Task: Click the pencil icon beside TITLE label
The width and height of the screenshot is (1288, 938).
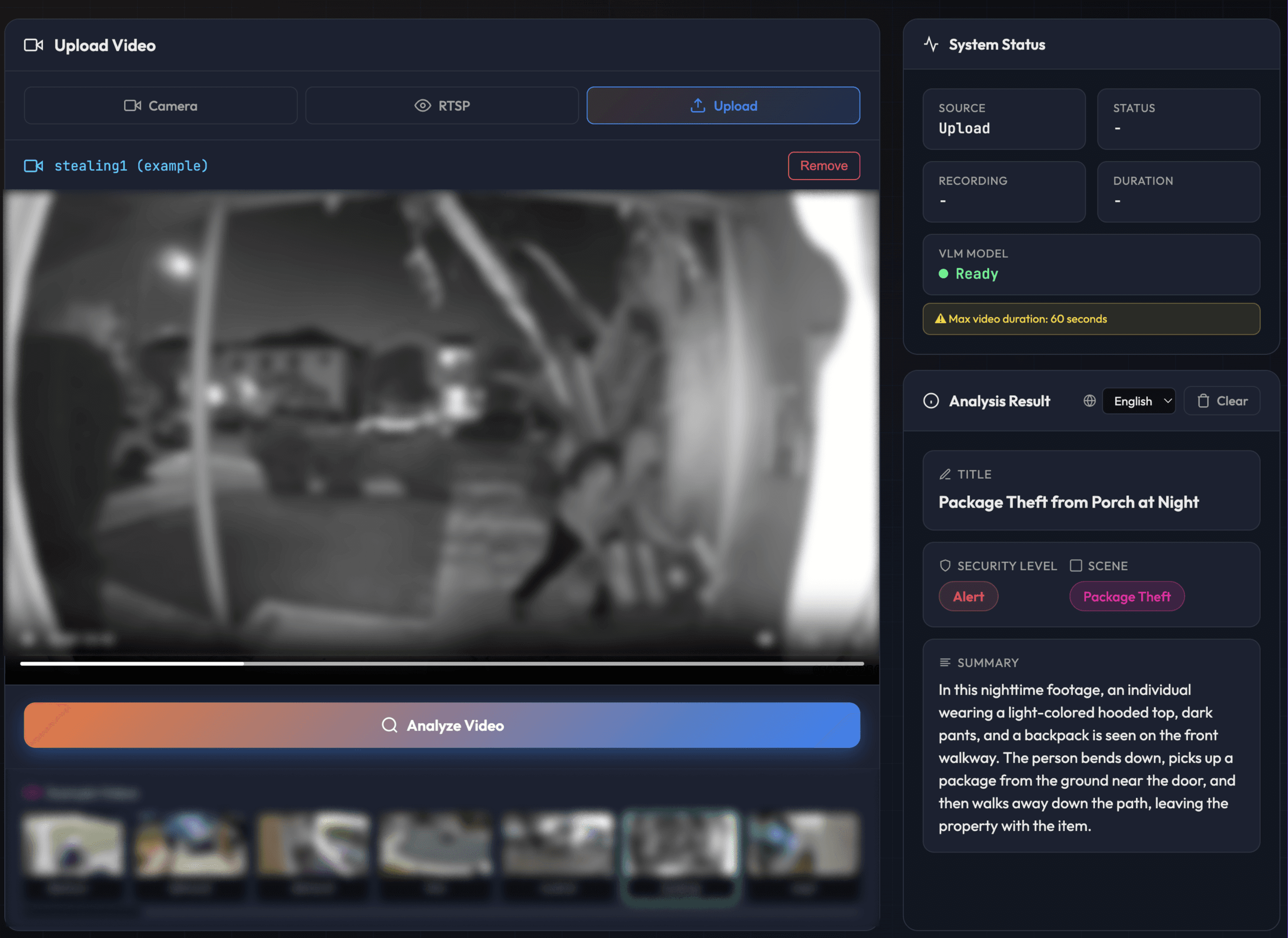Action: (x=944, y=474)
